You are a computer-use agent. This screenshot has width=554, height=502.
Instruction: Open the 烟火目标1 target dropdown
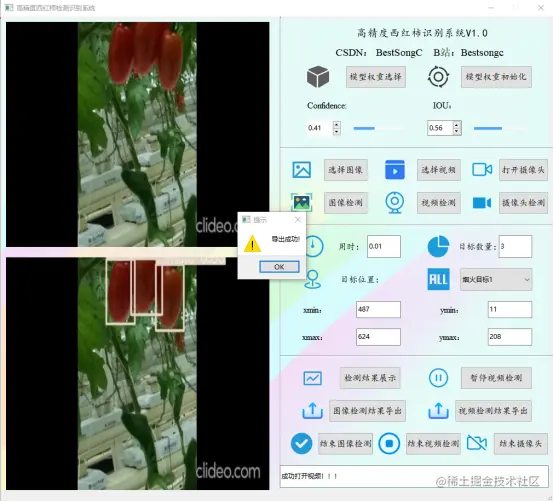coord(496,279)
